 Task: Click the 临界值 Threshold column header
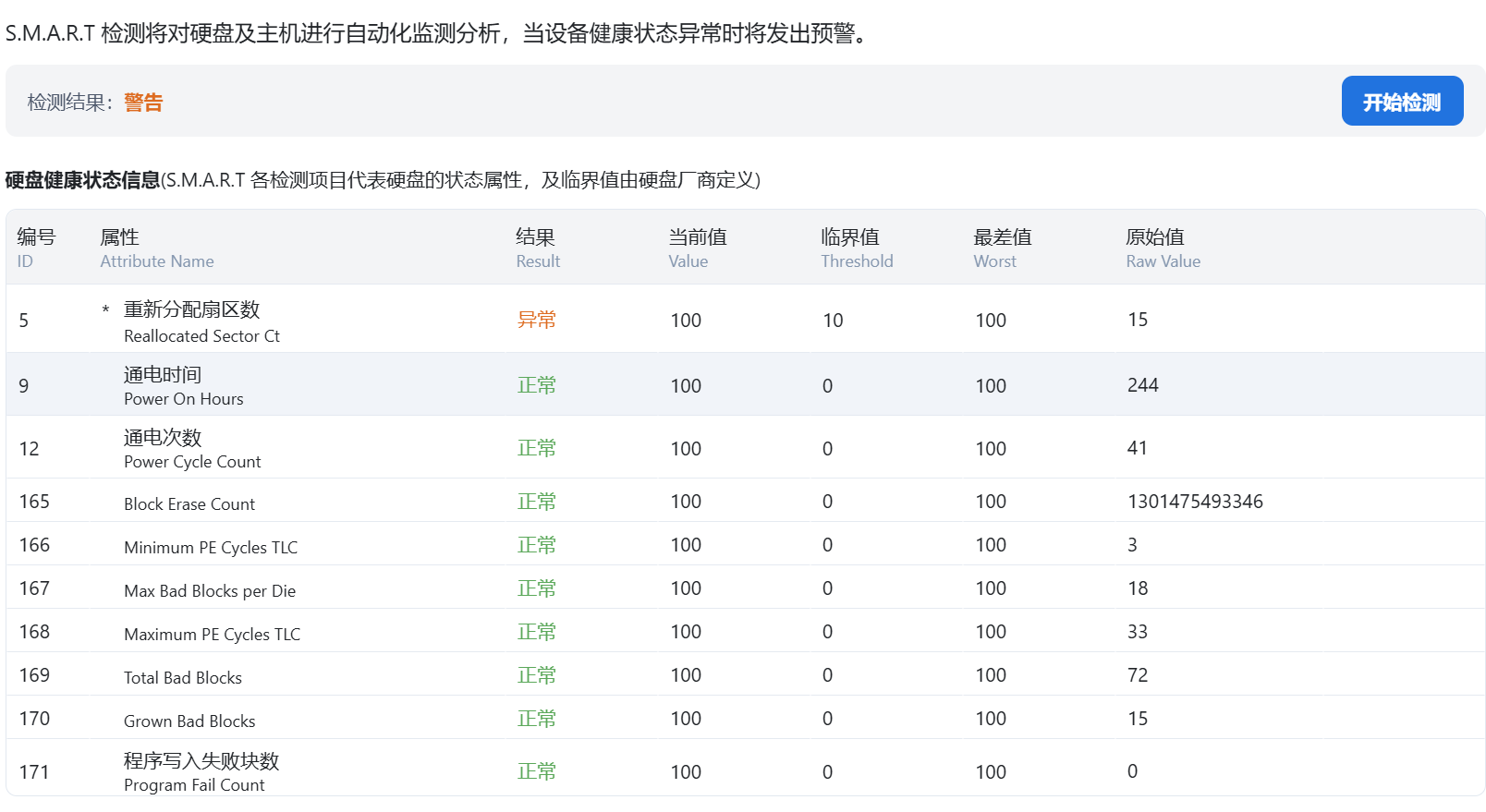[856, 248]
